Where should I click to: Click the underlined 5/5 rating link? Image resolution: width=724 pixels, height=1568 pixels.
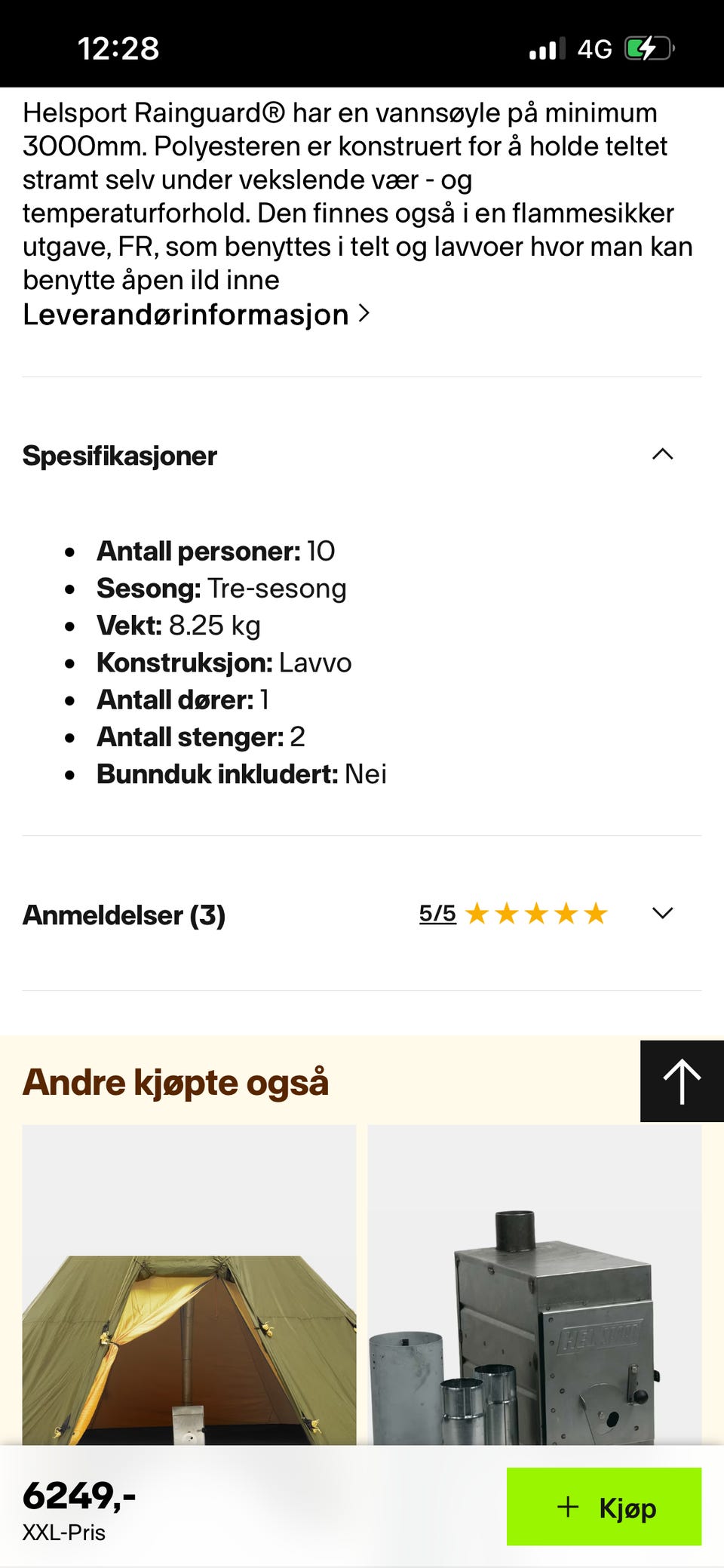click(x=437, y=914)
